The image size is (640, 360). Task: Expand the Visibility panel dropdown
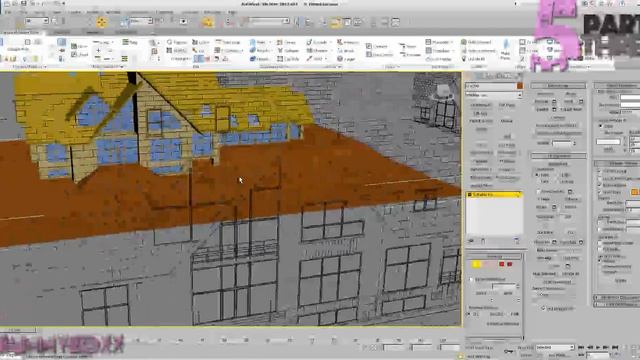pyautogui.click(x=478, y=67)
